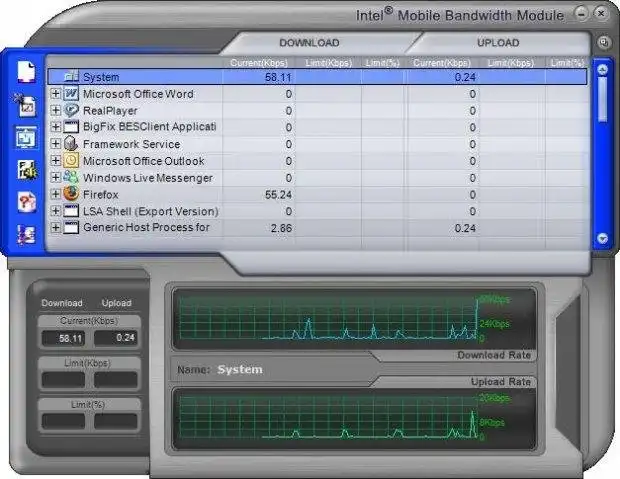The image size is (620, 479).
Task: Click the Upload current field showing 0.24
Action: coord(115,338)
